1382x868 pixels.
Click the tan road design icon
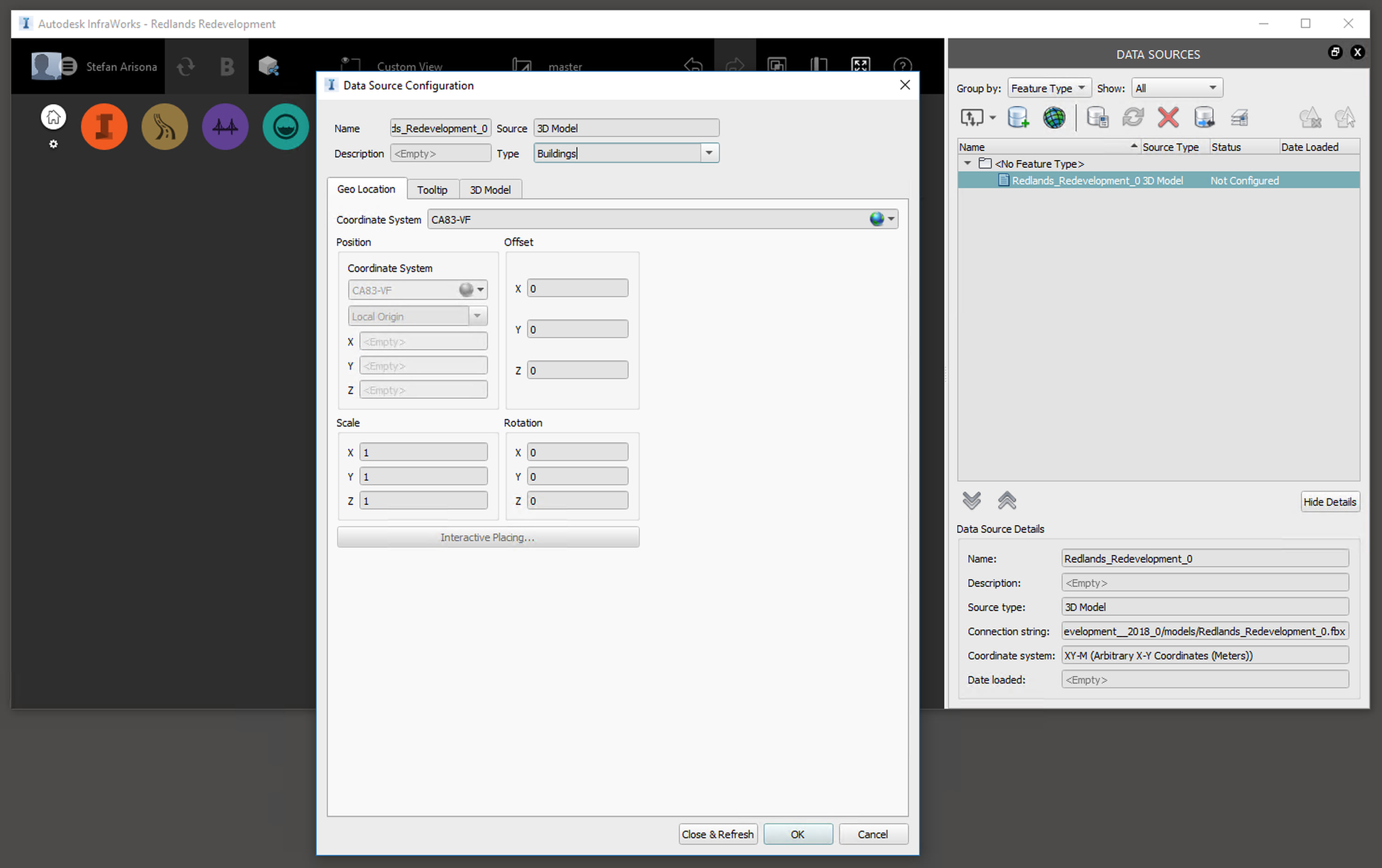point(165,127)
